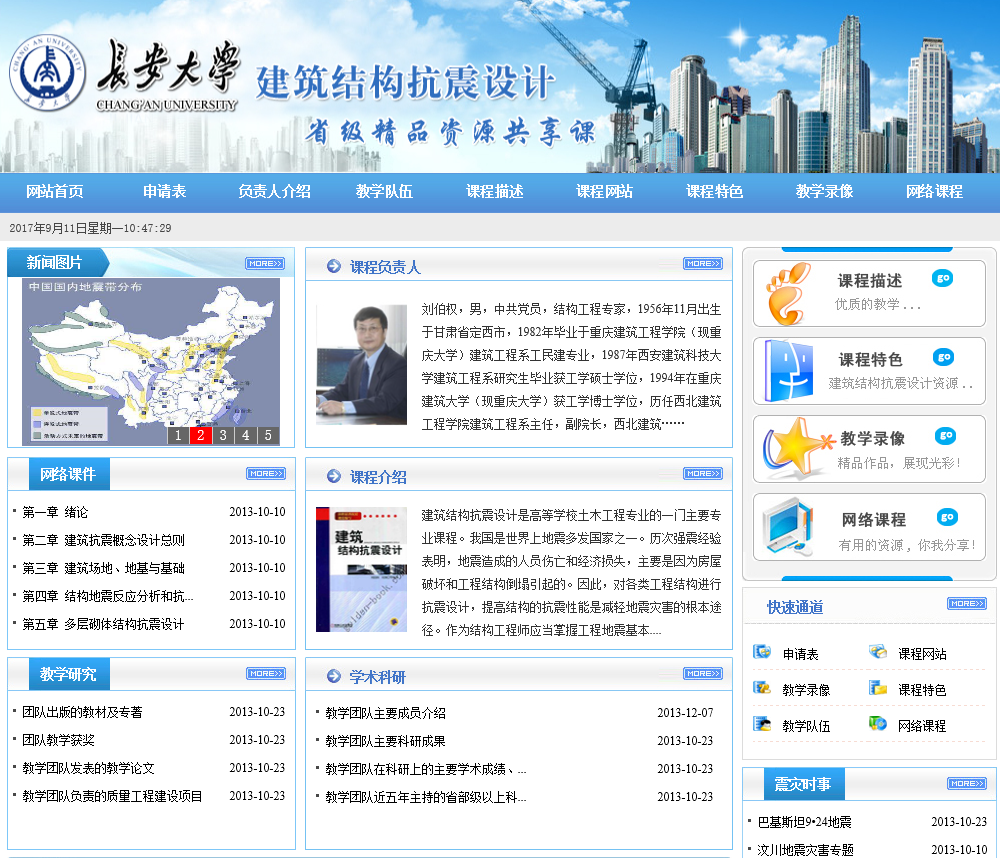
Task: Select slide number 3 in news slideshow
Action: [223, 435]
